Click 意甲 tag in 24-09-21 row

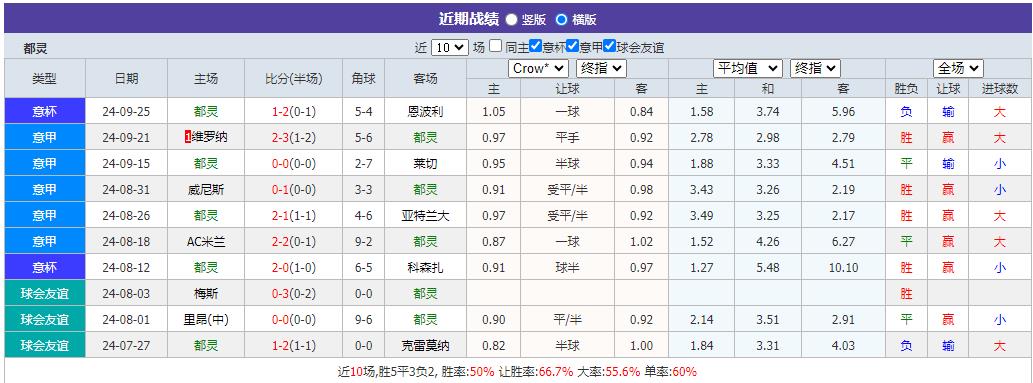click(x=45, y=138)
